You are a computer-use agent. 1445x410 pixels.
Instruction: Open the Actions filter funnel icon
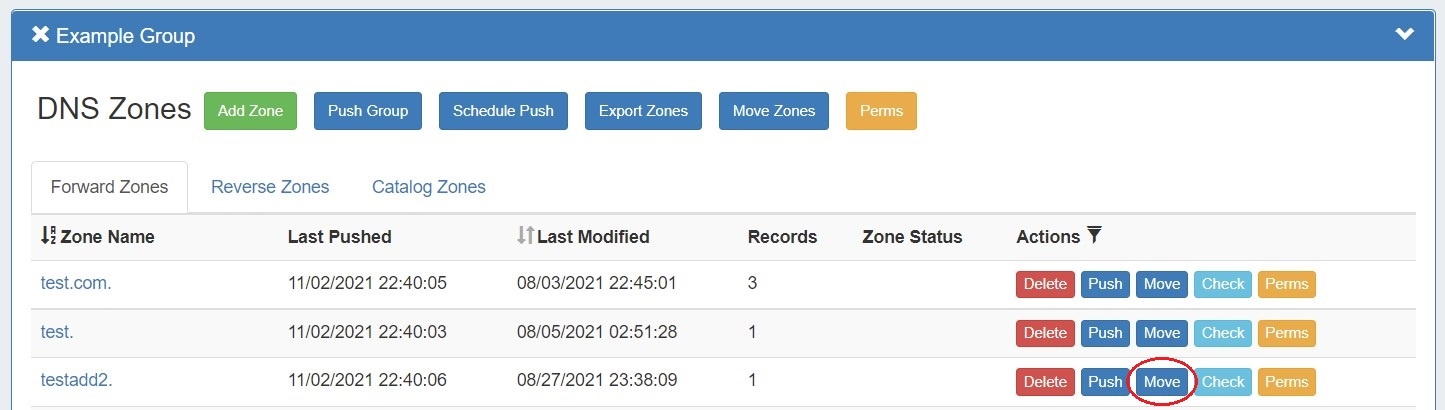click(1094, 236)
